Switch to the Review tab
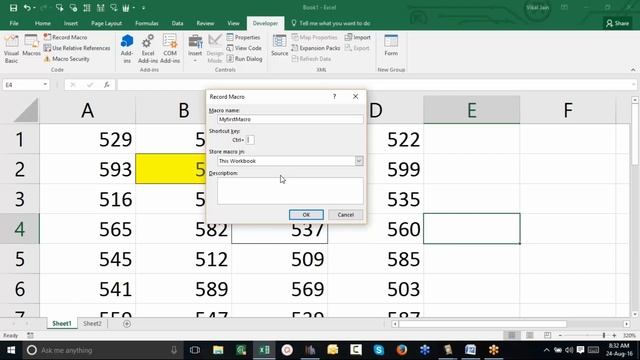Image resolution: width=640 pixels, height=360 pixels. coord(205,23)
